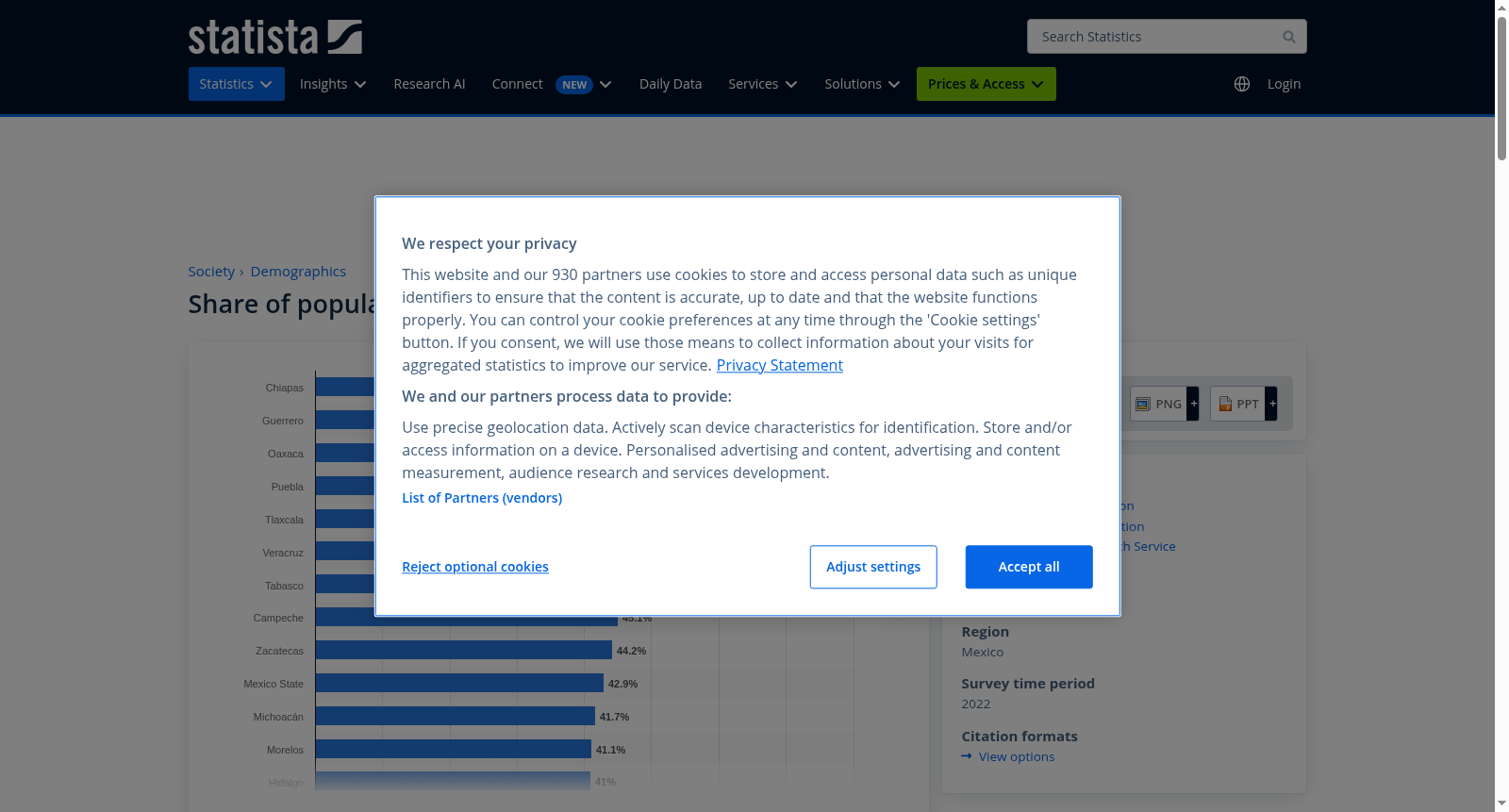The height and width of the screenshot is (812, 1509).
Task: Expand the Services dropdown
Action: click(x=763, y=84)
